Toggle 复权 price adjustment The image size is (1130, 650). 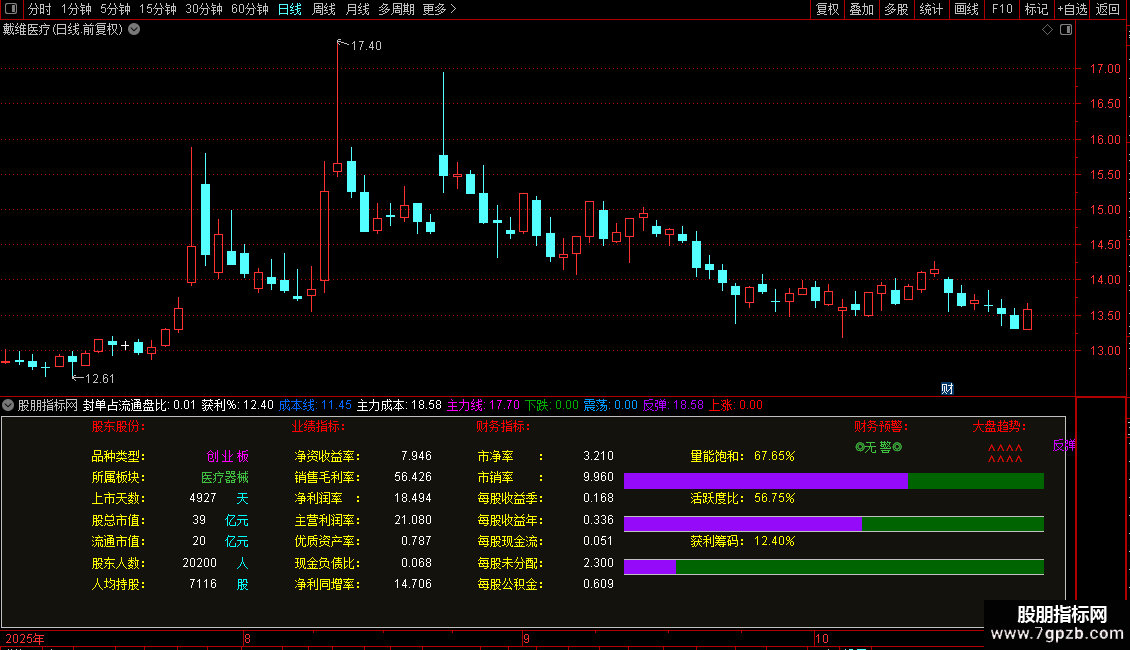tap(827, 9)
